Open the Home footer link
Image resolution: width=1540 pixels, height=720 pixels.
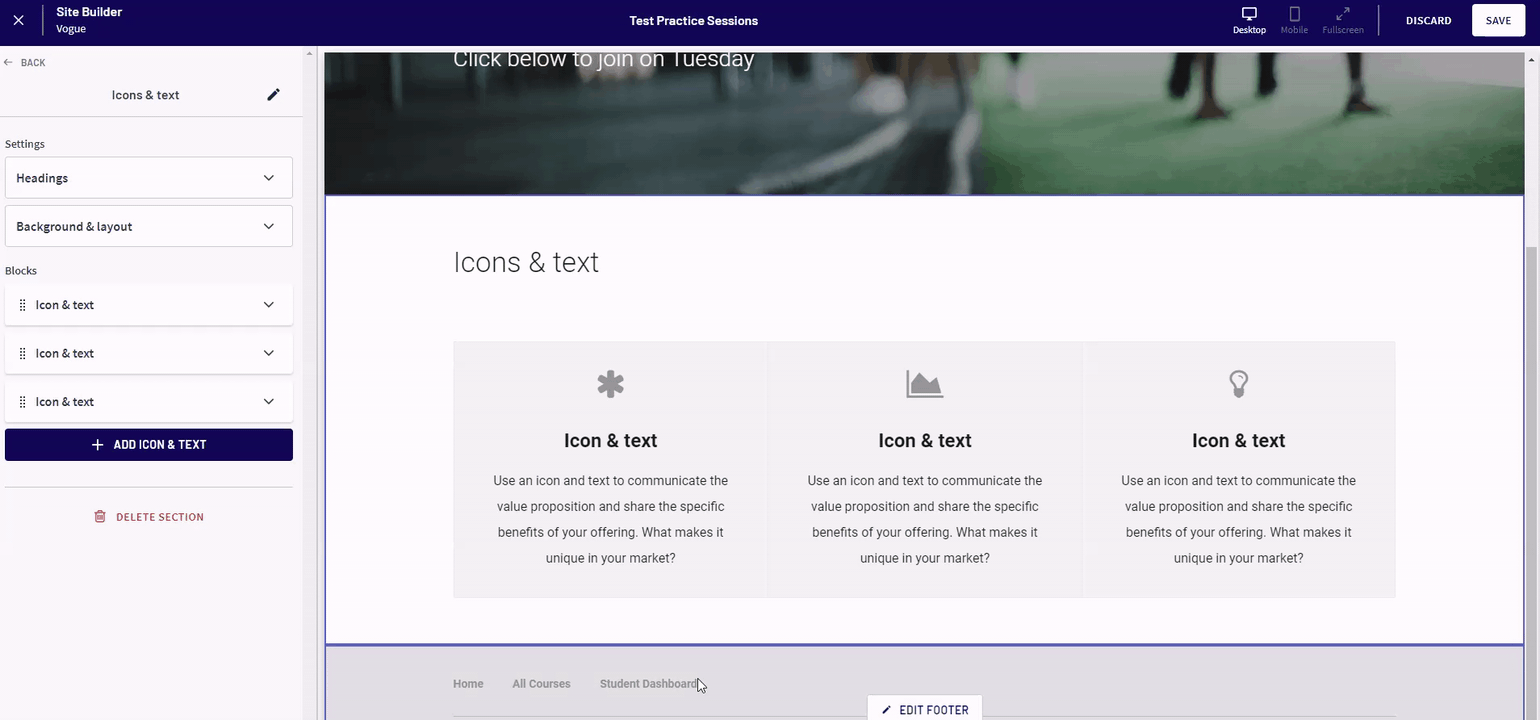coord(468,683)
